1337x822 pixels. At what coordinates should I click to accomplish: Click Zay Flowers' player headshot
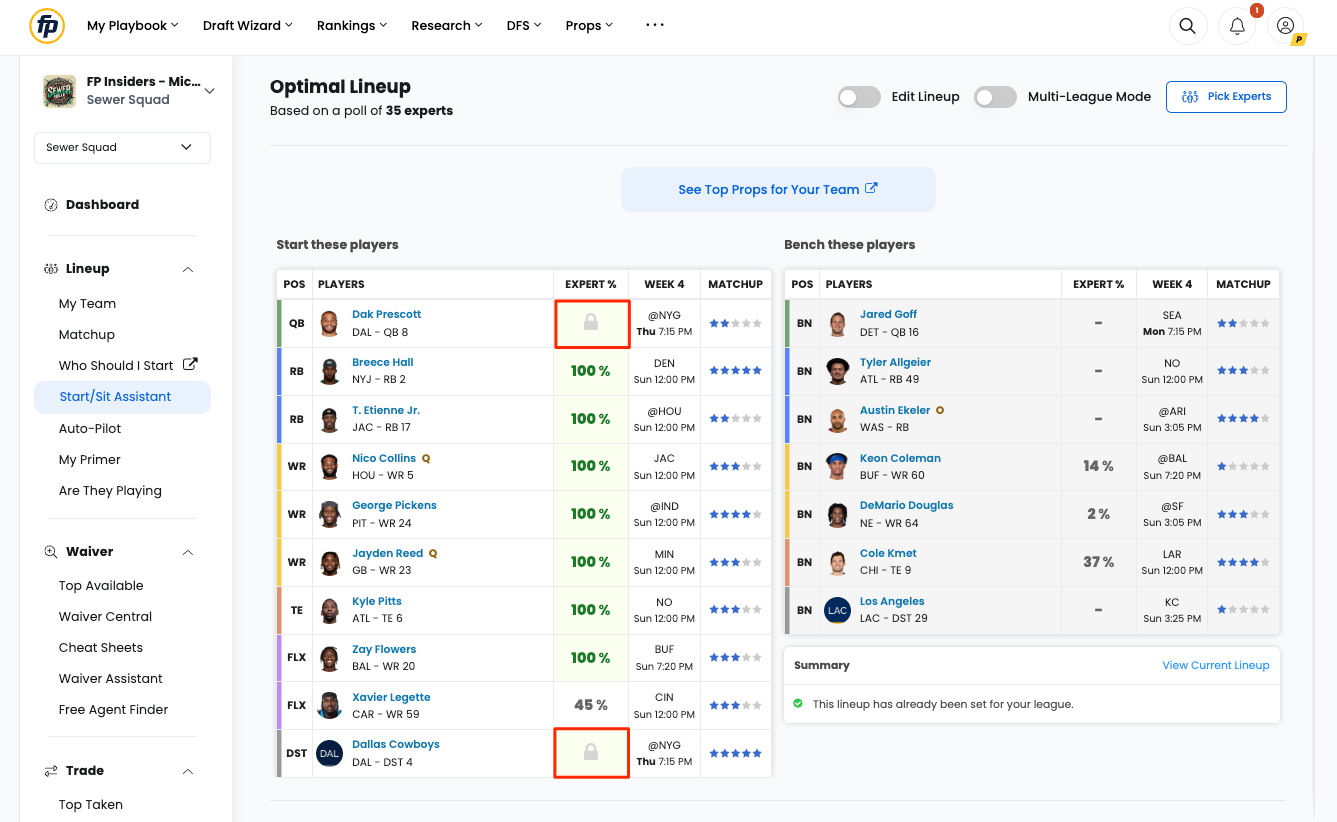point(330,658)
